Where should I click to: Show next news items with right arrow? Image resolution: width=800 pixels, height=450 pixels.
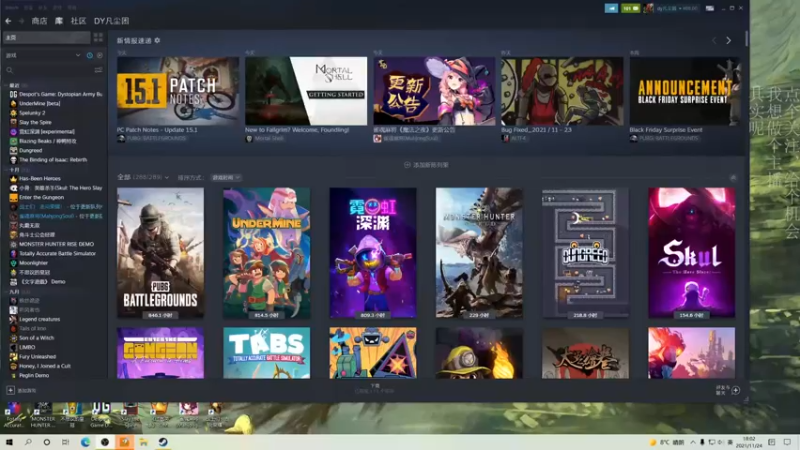(729, 40)
